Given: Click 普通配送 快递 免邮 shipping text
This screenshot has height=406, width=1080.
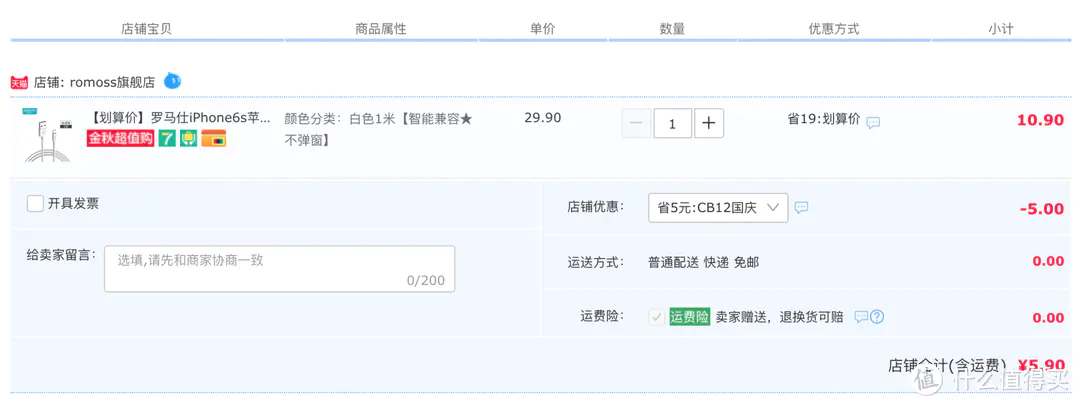Looking at the screenshot, I should click(703, 262).
